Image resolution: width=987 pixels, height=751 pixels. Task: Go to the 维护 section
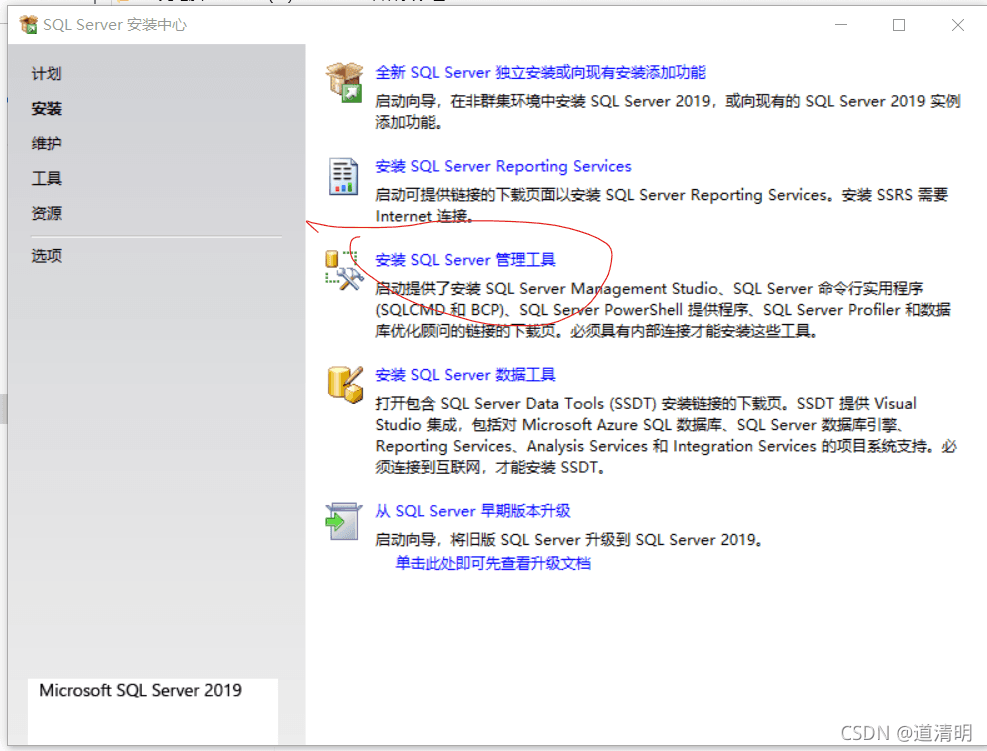pyautogui.click(x=47, y=144)
